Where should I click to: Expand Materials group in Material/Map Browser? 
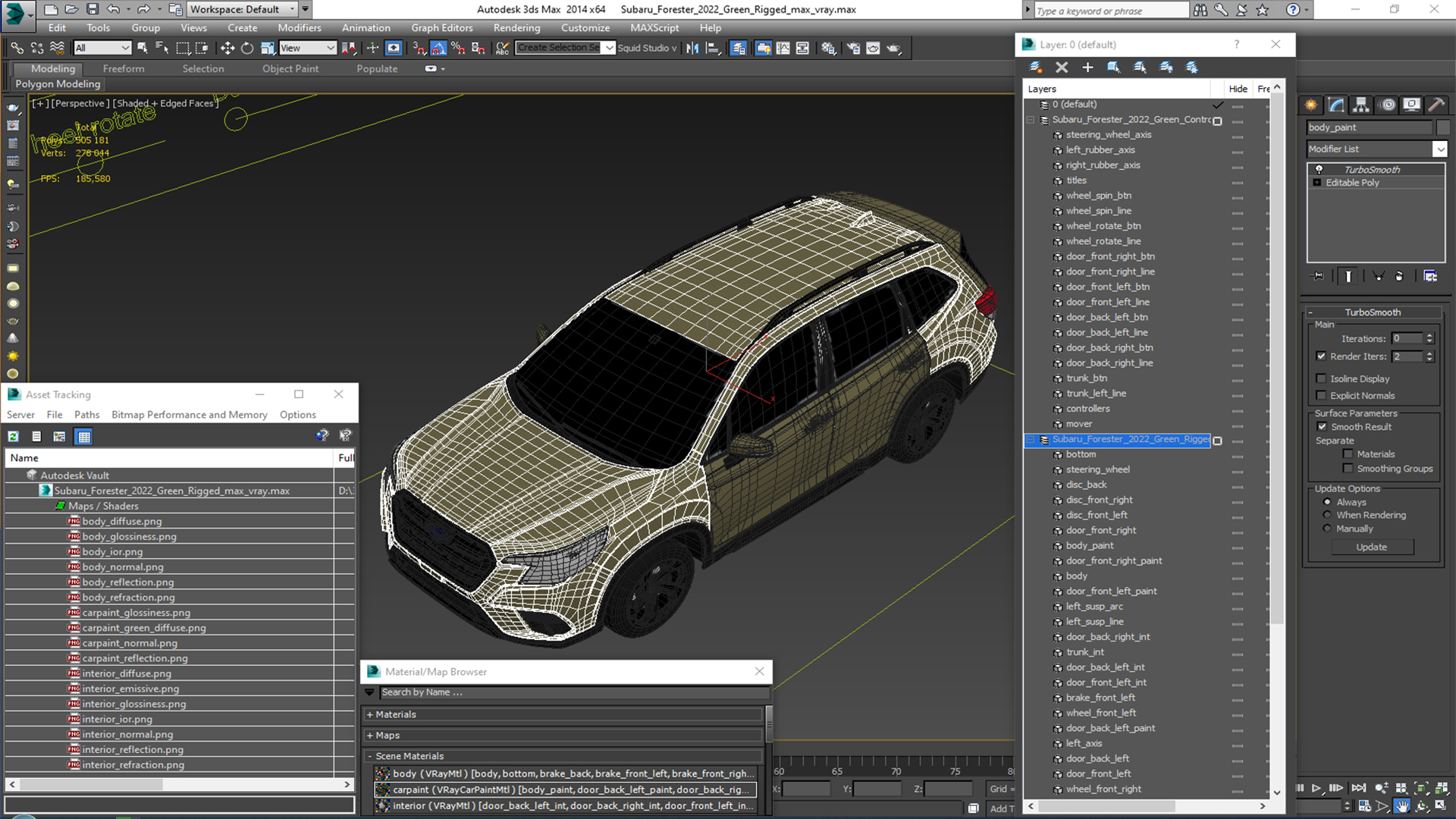point(370,714)
